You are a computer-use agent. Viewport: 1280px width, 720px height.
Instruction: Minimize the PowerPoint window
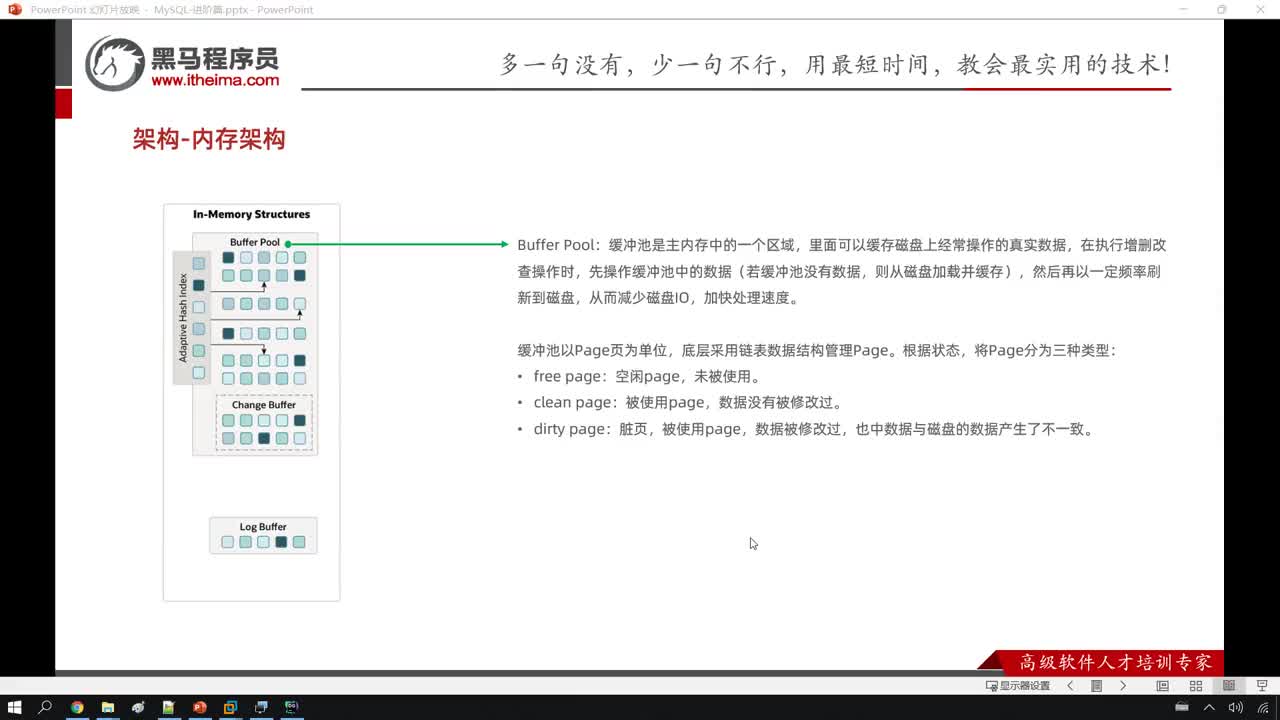pyautogui.click(x=1185, y=9)
